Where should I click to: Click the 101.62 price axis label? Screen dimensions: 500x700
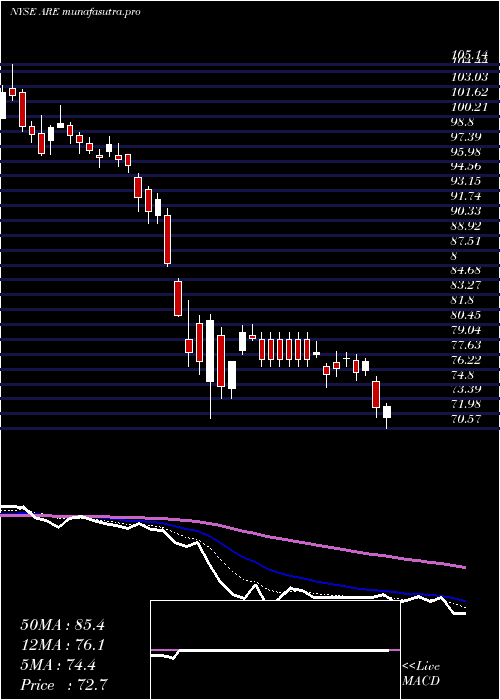(469, 92)
